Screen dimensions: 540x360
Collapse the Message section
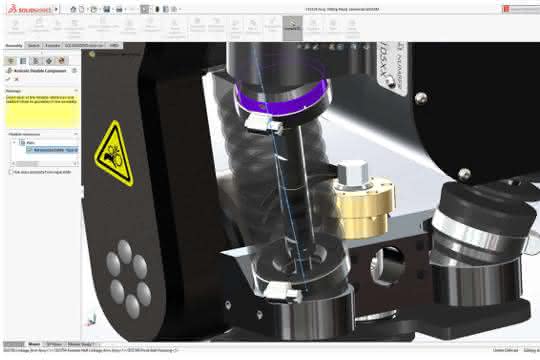coord(76,91)
